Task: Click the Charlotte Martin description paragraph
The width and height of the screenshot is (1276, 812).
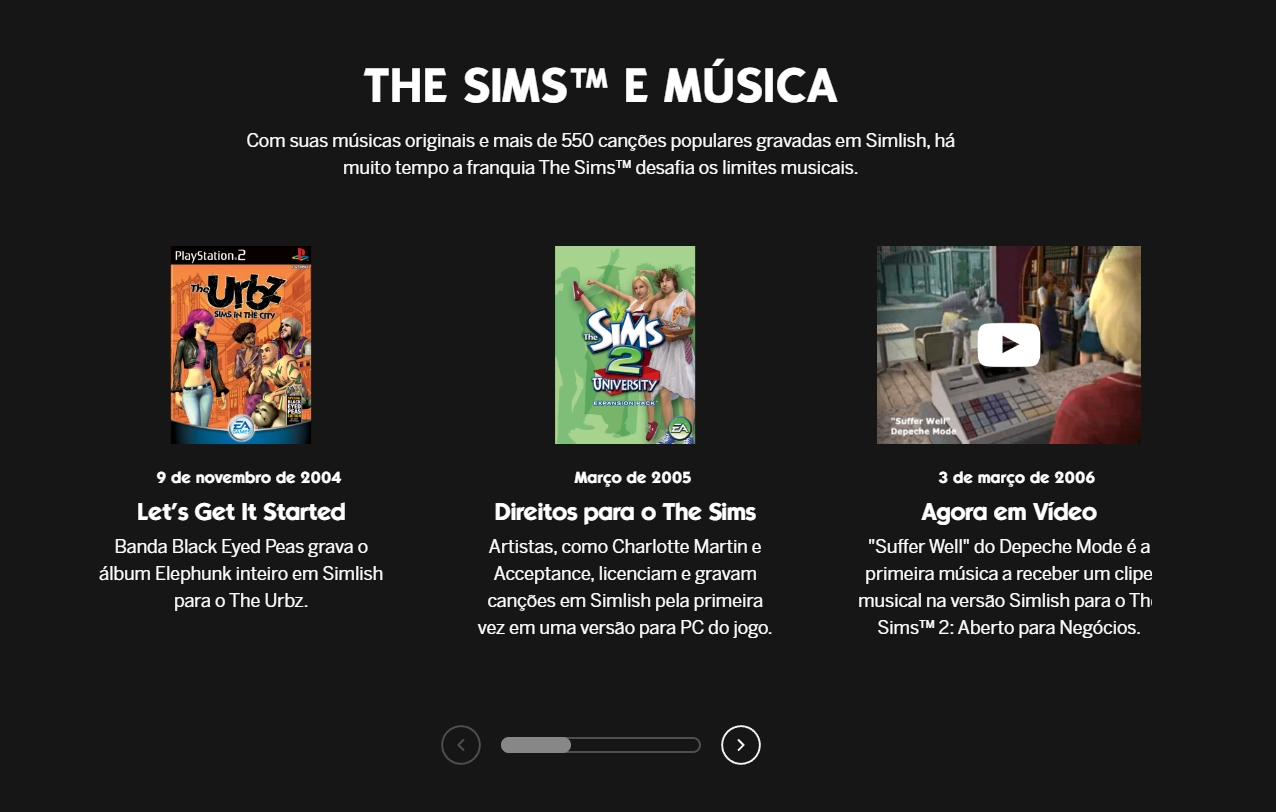Action: (625, 588)
